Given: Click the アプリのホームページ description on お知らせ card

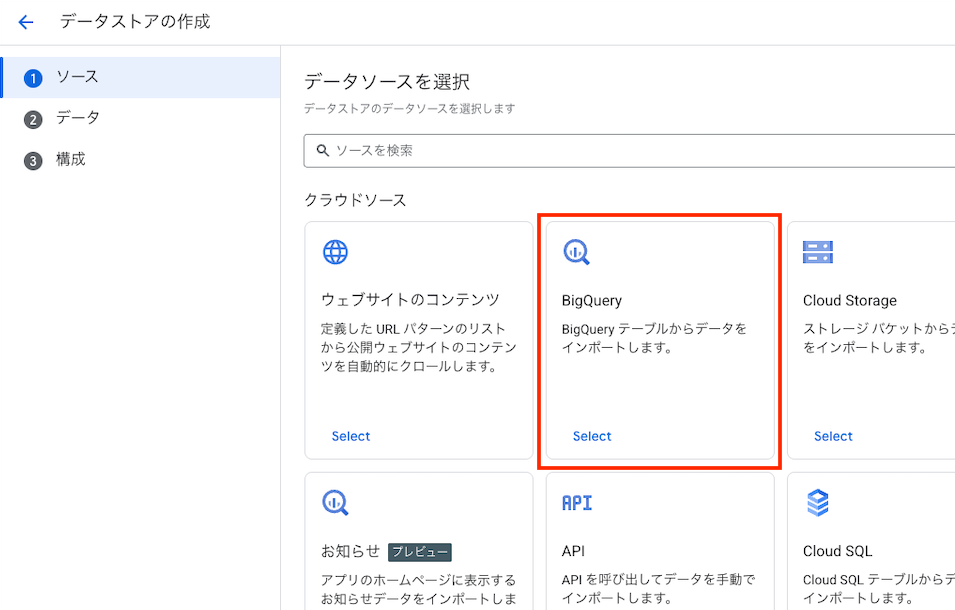Looking at the screenshot, I should (418, 589).
